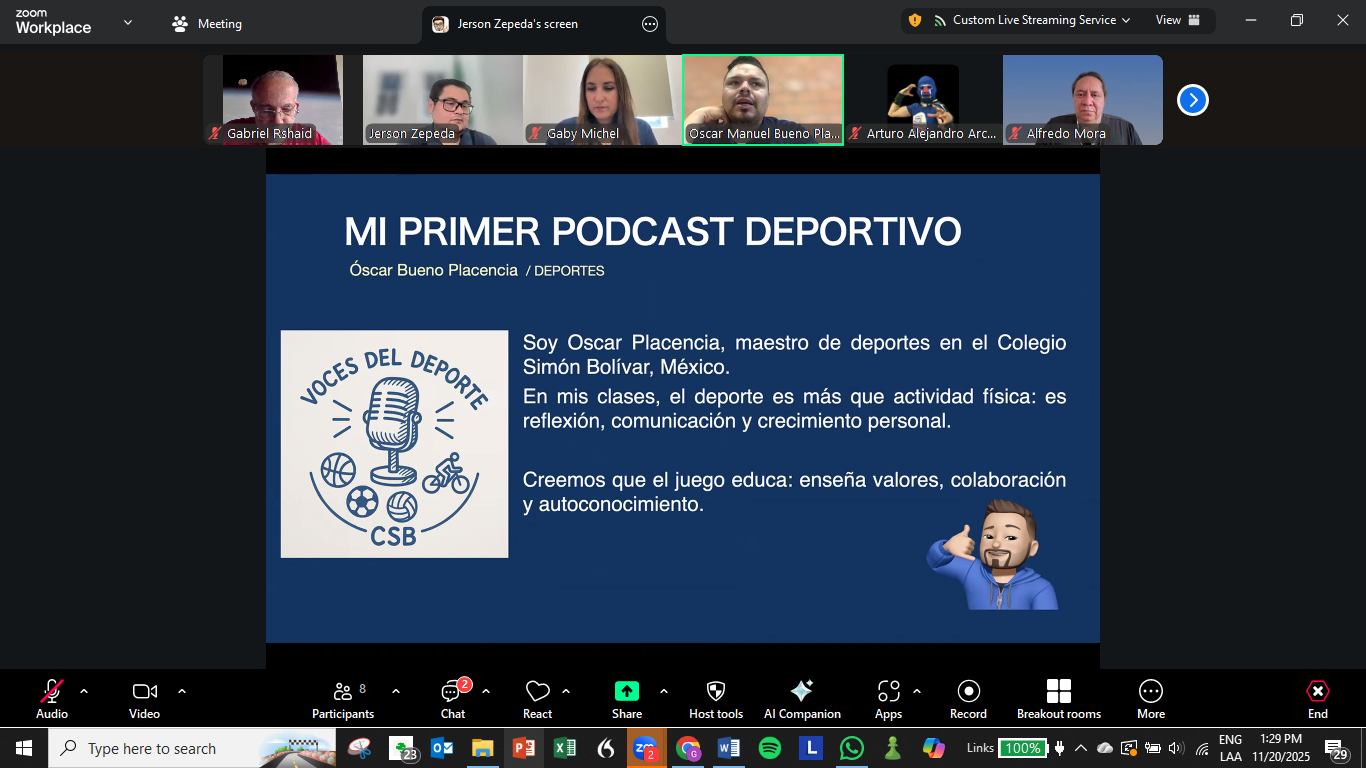
Task: Open Custom Live Streaming Service menu
Action: [1031, 20]
